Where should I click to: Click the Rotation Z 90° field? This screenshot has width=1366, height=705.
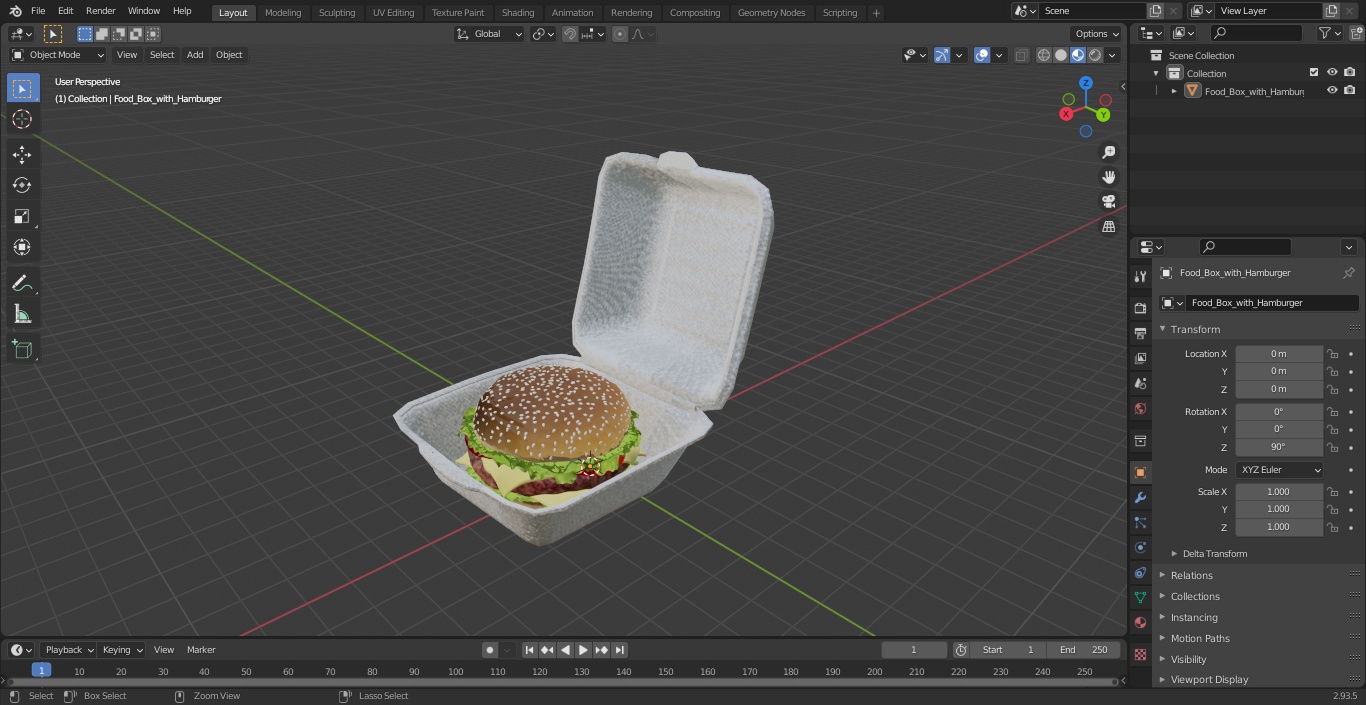coord(1279,447)
